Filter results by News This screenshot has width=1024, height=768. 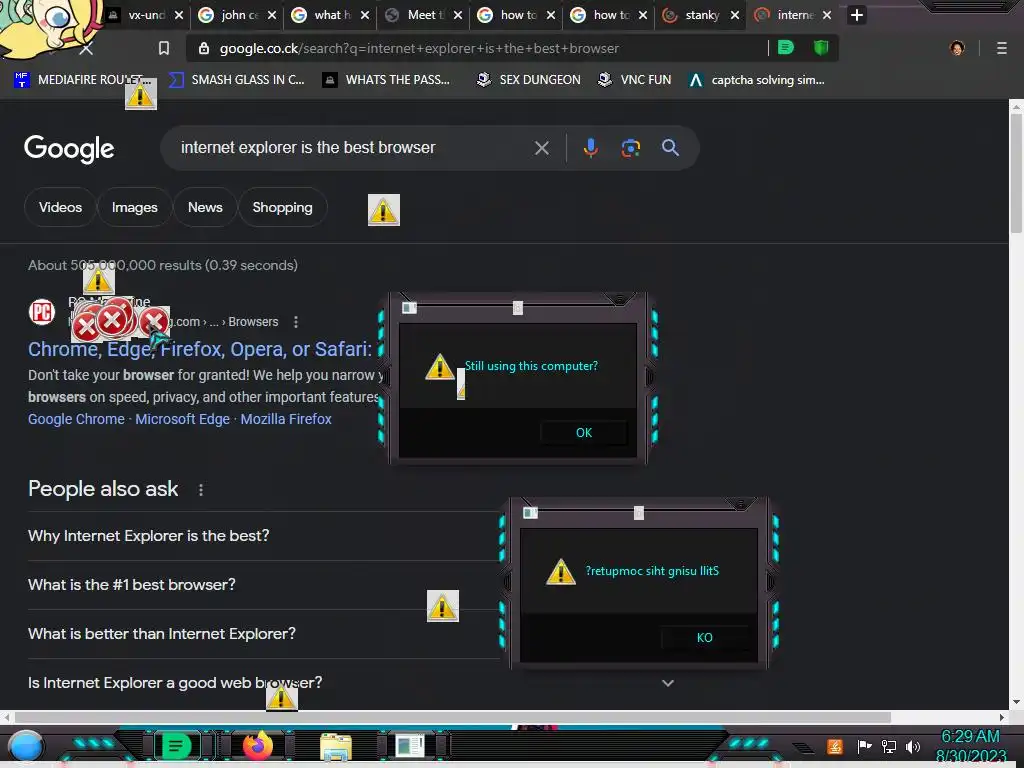[x=205, y=207]
